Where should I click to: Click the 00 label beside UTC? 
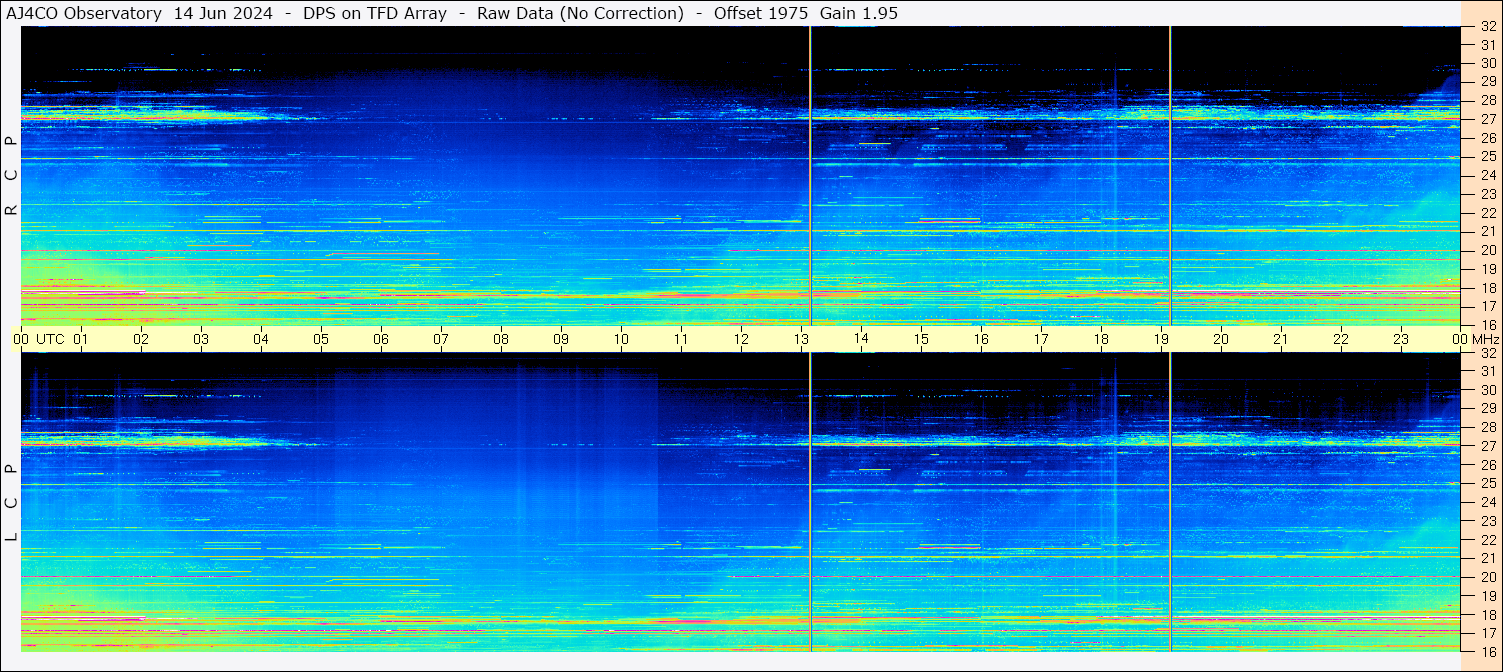click(21, 339)
